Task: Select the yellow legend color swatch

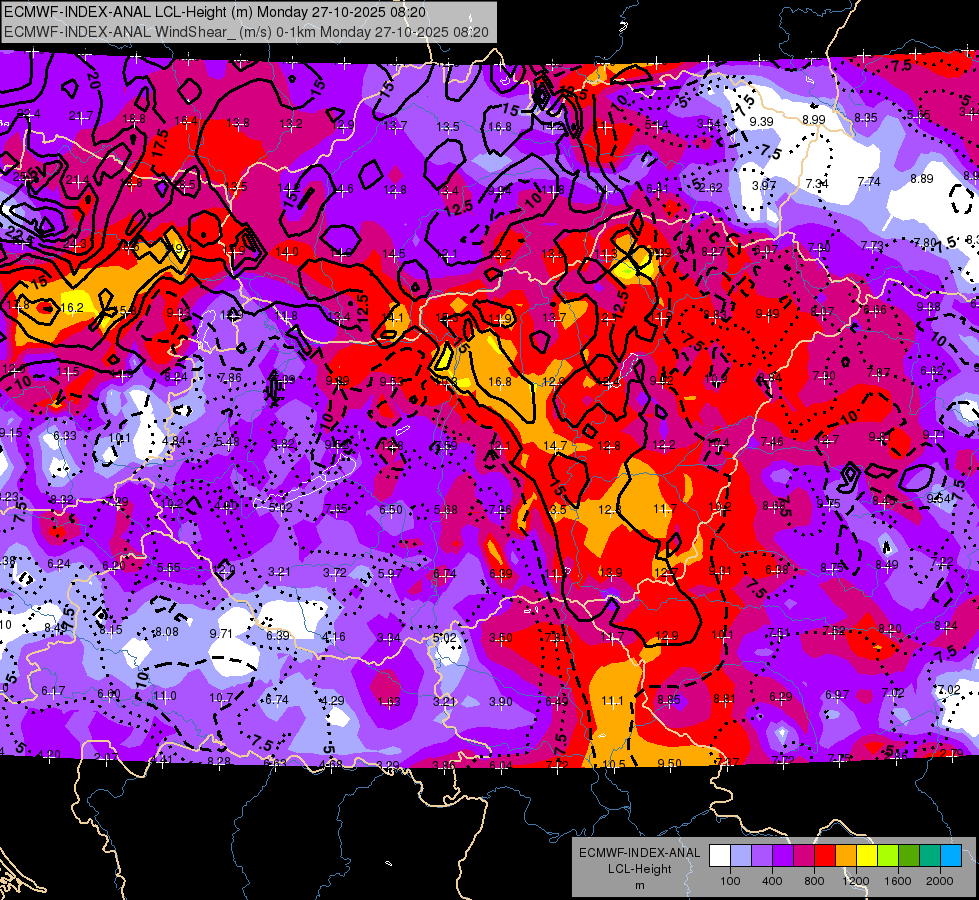Action: [867, 856]
